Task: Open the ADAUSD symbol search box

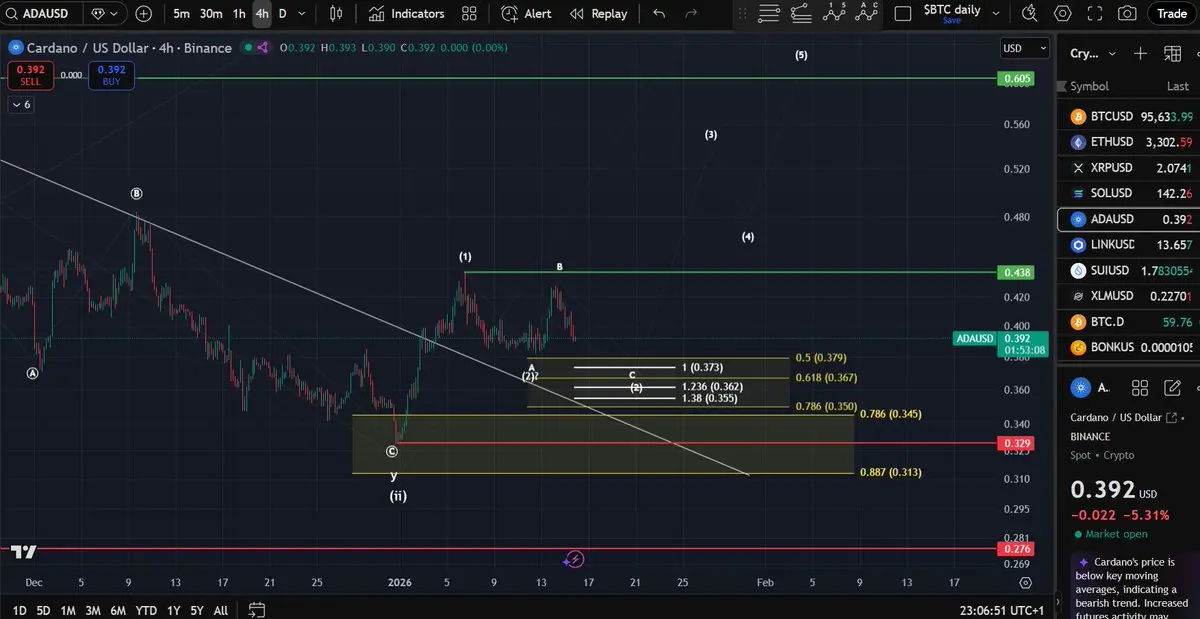Action: click(x=41, y=14)
